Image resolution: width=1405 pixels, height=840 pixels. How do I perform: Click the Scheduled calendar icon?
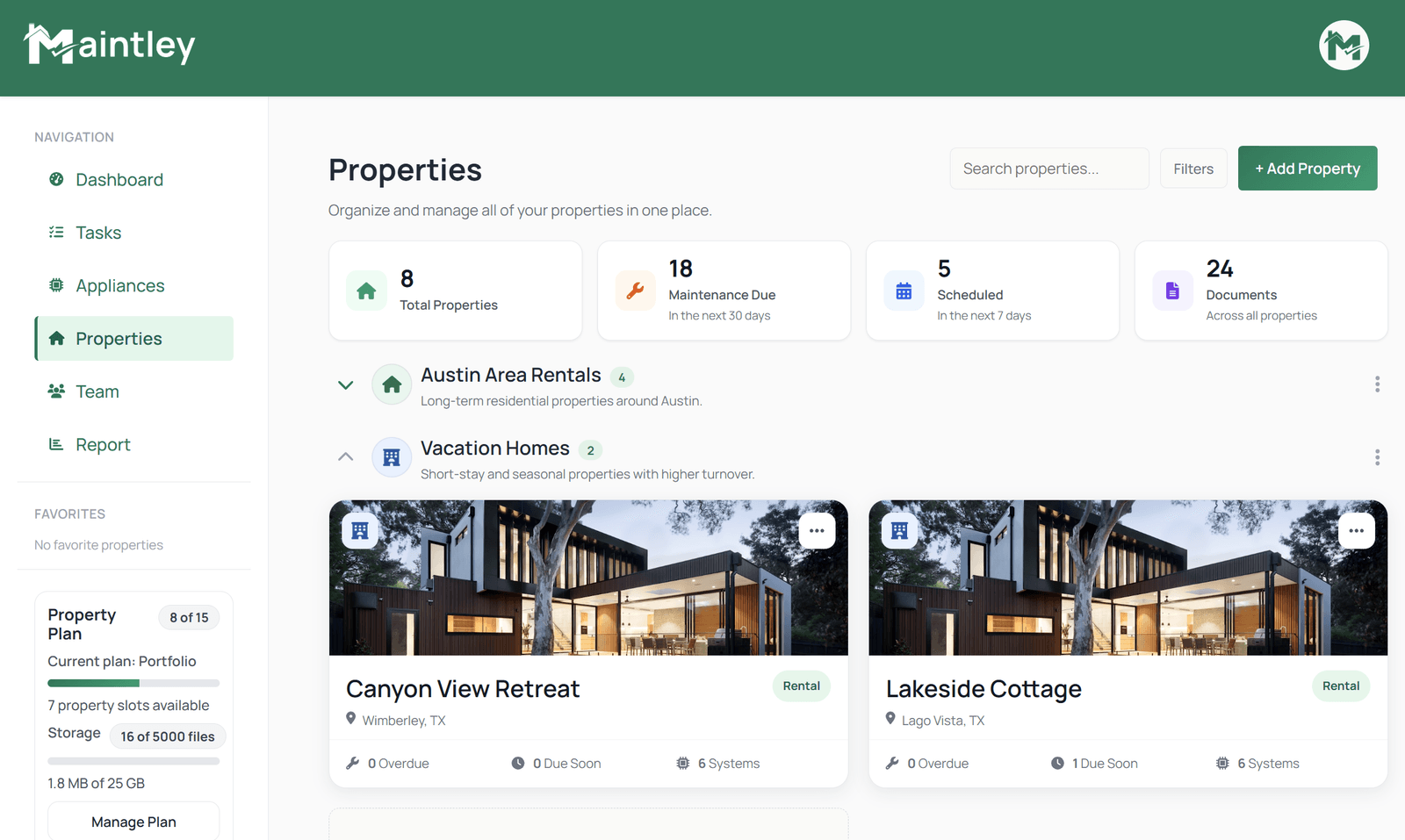(904, 291)
